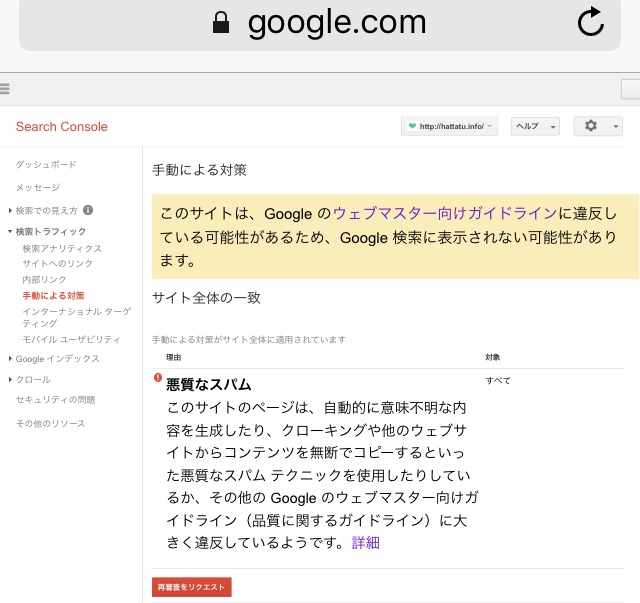Click the 詳細 link
This screenshot has width=640, height=603.
[366, 543]
